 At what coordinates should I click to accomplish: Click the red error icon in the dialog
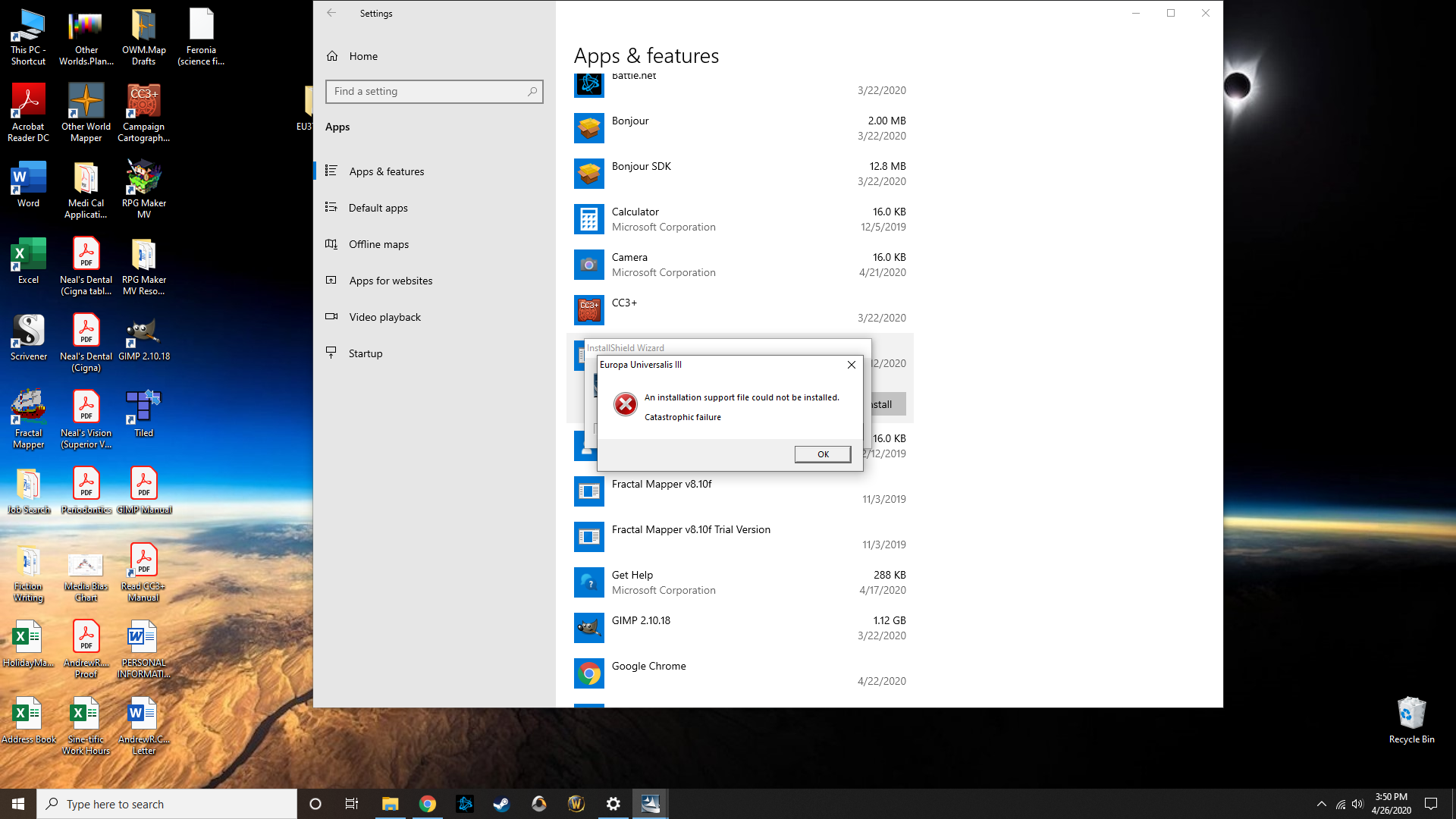point(626,404)
